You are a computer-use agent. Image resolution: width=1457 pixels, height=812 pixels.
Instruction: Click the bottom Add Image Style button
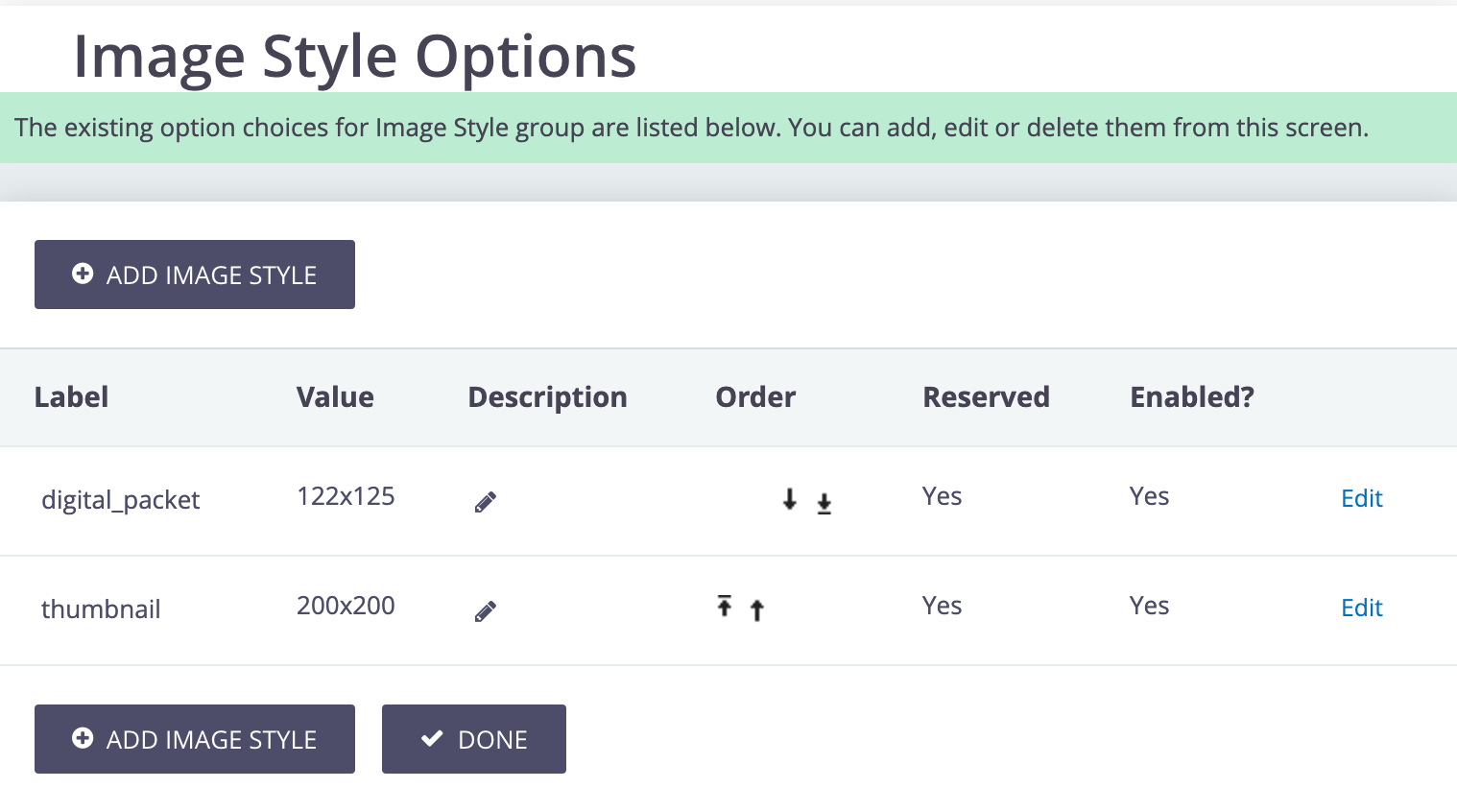coord(194,739)
